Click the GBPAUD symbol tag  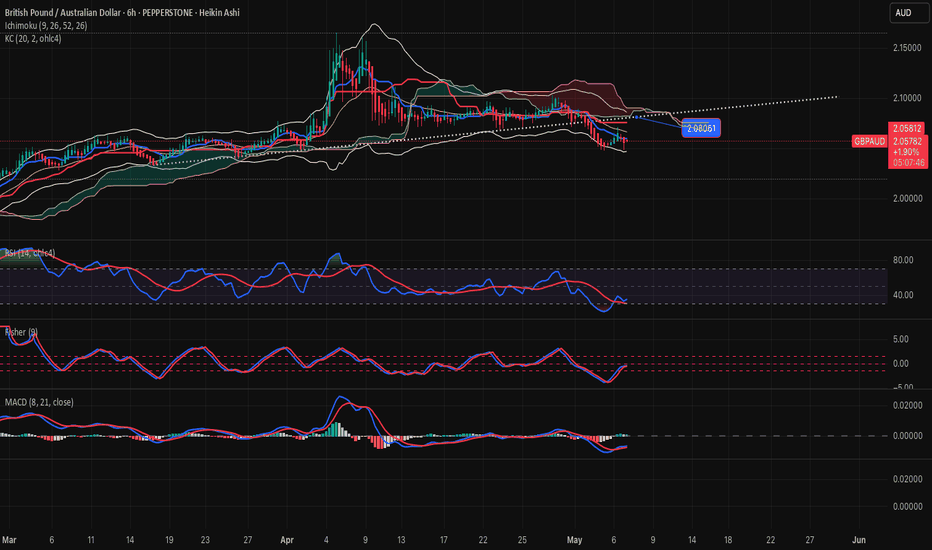[869, 142]
